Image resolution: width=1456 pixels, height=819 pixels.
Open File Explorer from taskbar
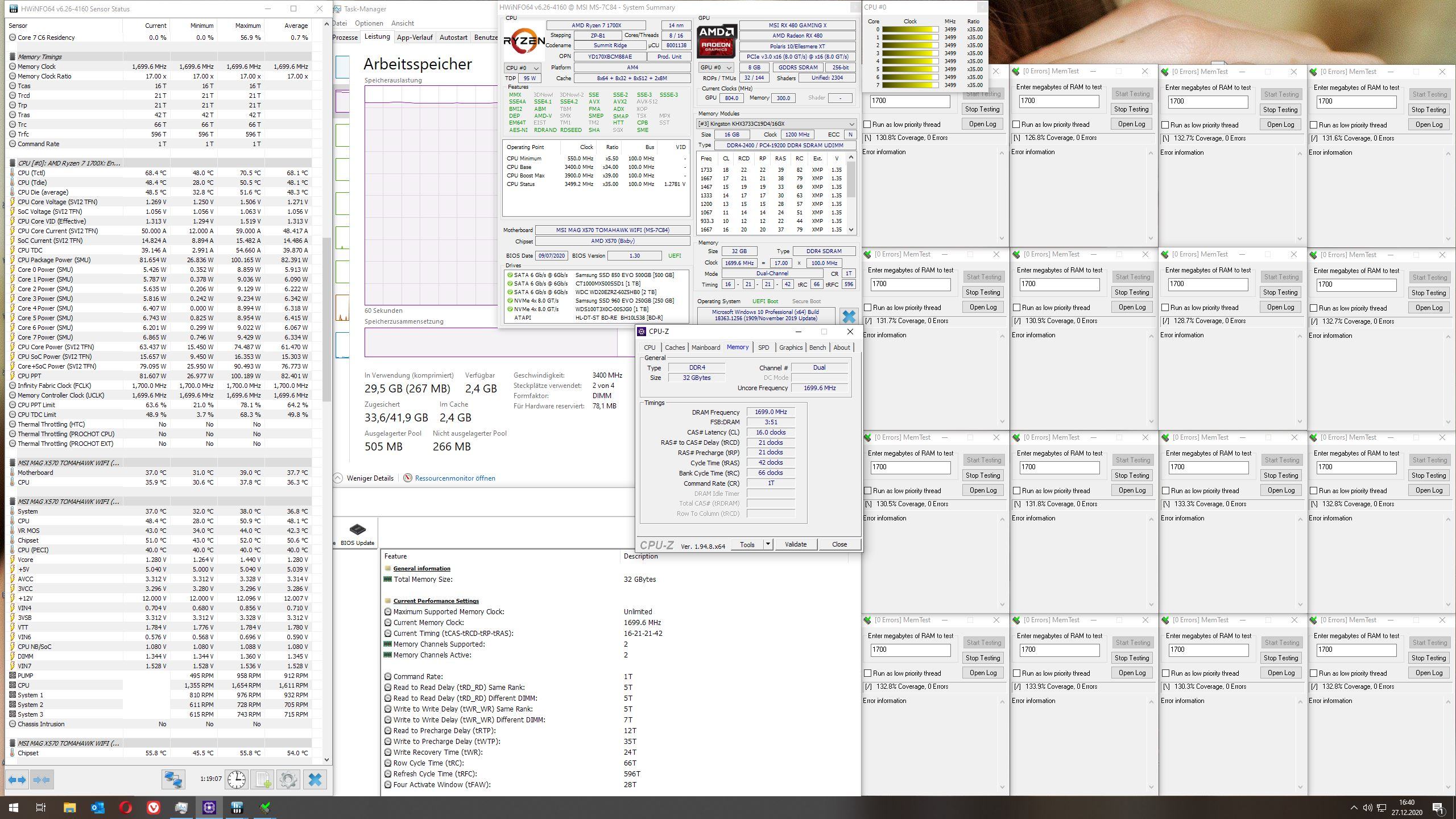coord(69,807)
